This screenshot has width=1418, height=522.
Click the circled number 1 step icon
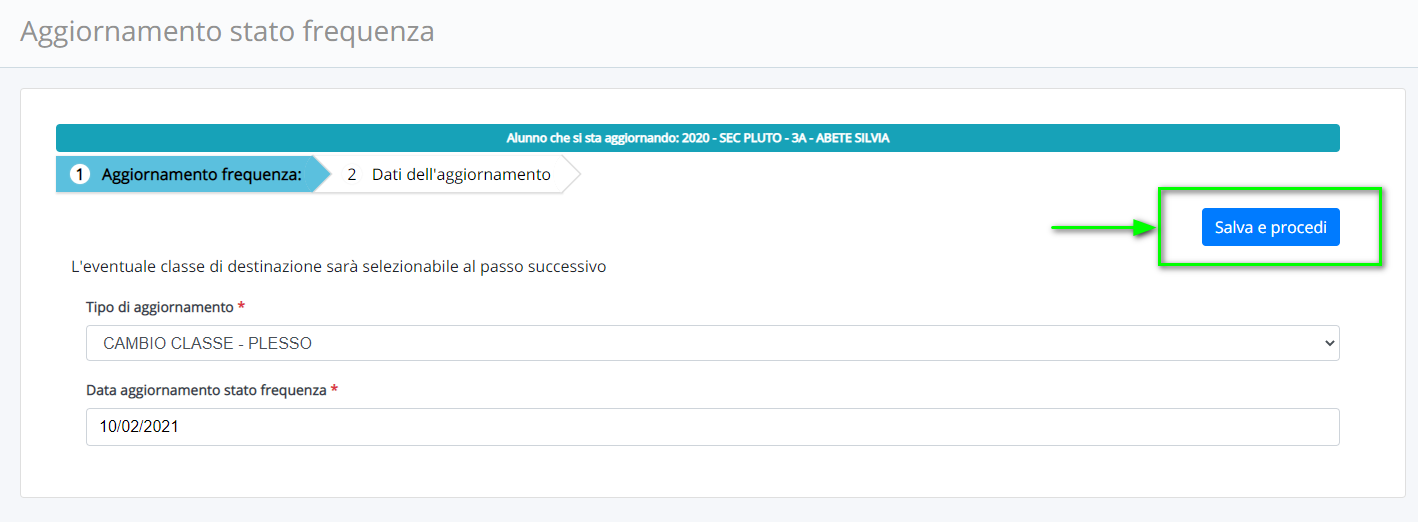click(80, 174)
